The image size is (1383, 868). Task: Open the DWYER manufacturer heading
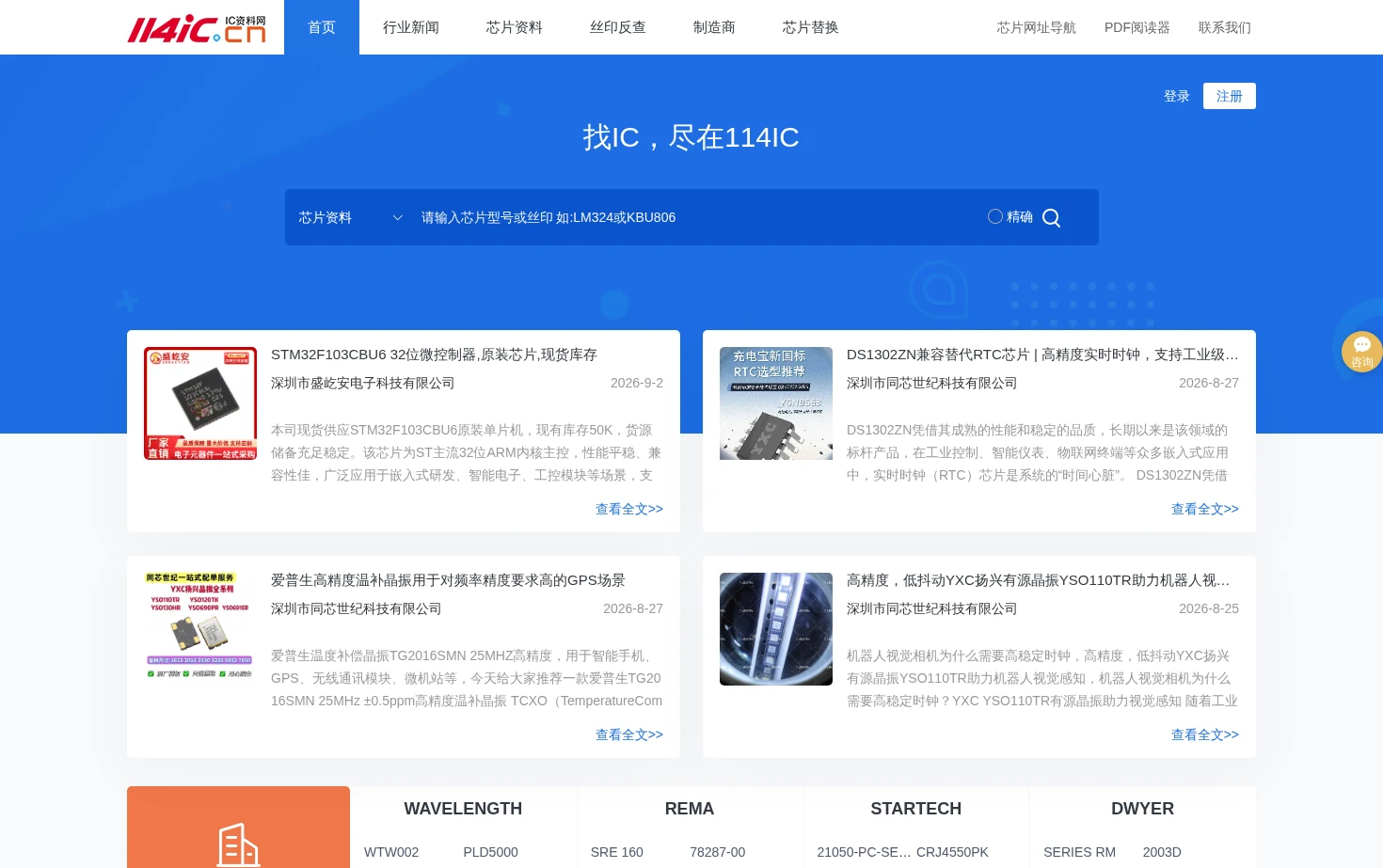point(1143,809)
